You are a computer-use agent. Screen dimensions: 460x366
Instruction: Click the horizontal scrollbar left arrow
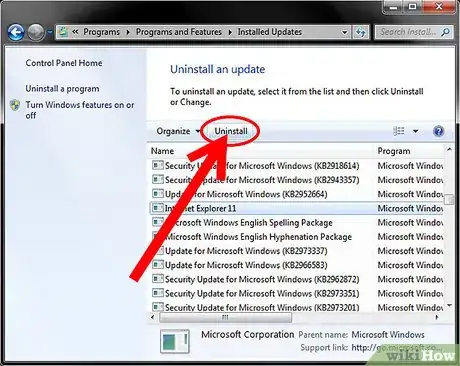point(153,317)
